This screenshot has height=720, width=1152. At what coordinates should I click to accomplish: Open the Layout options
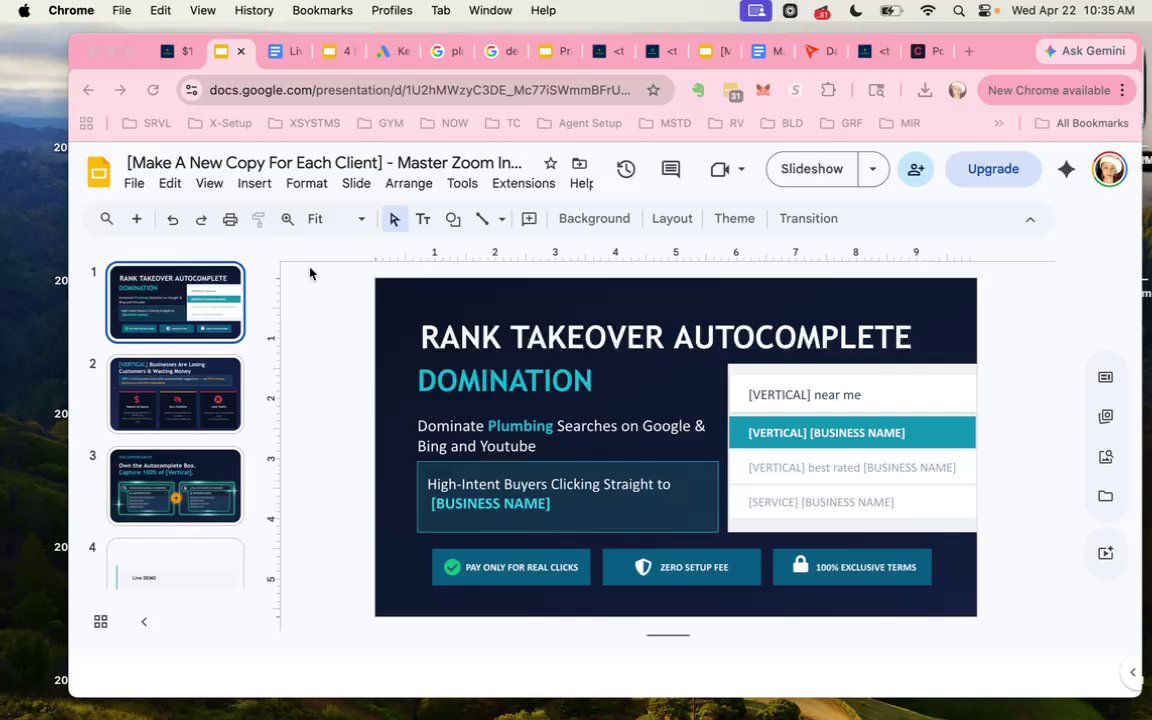click(x=672, y=219)
